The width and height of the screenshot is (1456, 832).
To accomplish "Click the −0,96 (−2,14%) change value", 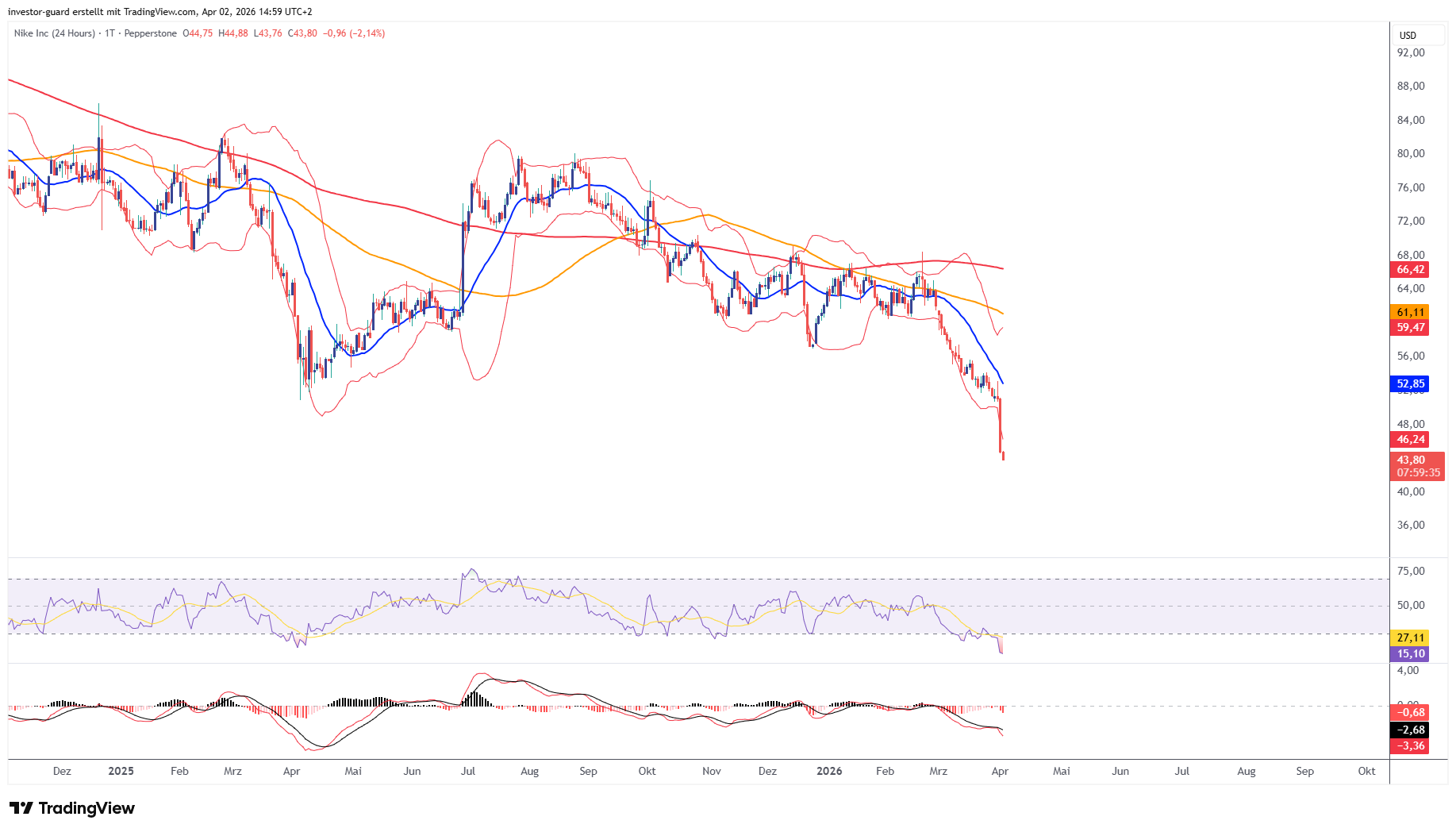I will coord(354,33).
